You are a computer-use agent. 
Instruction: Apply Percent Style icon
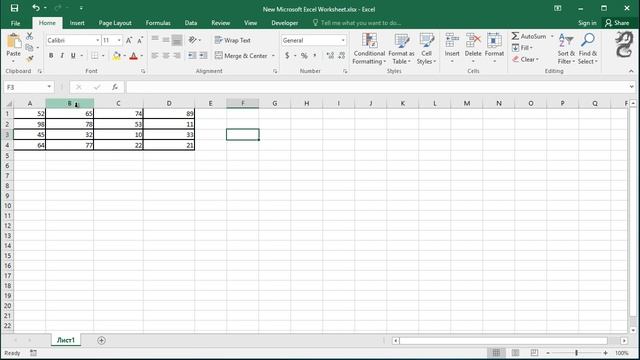pyautogui.click(x=304, y=56)
